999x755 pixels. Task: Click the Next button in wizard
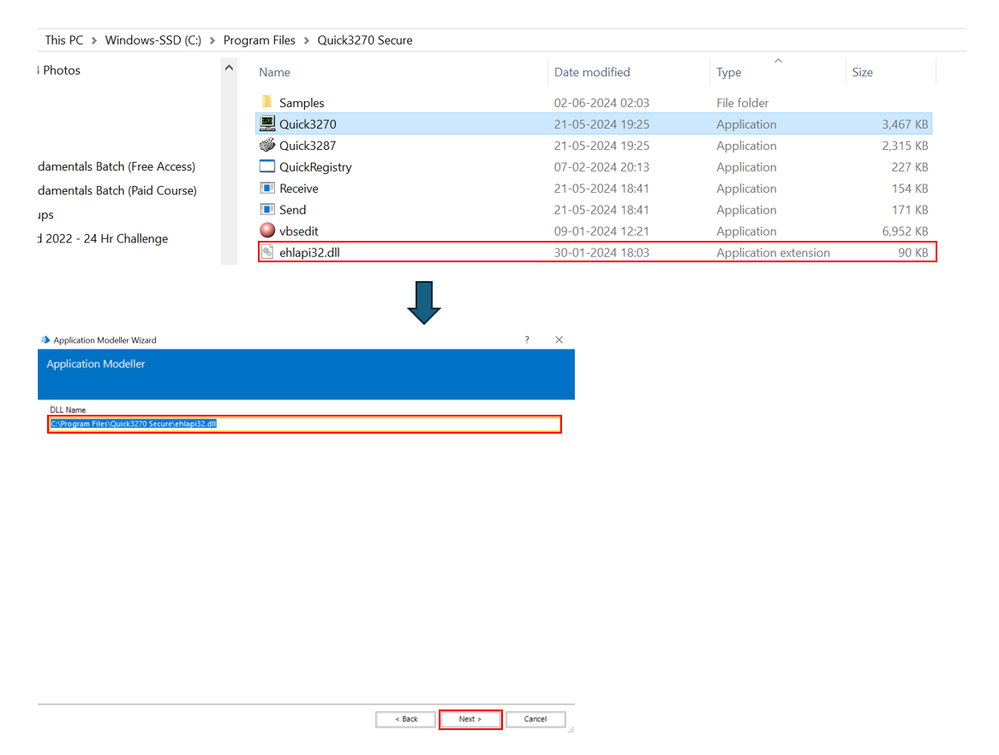[470, 719]
